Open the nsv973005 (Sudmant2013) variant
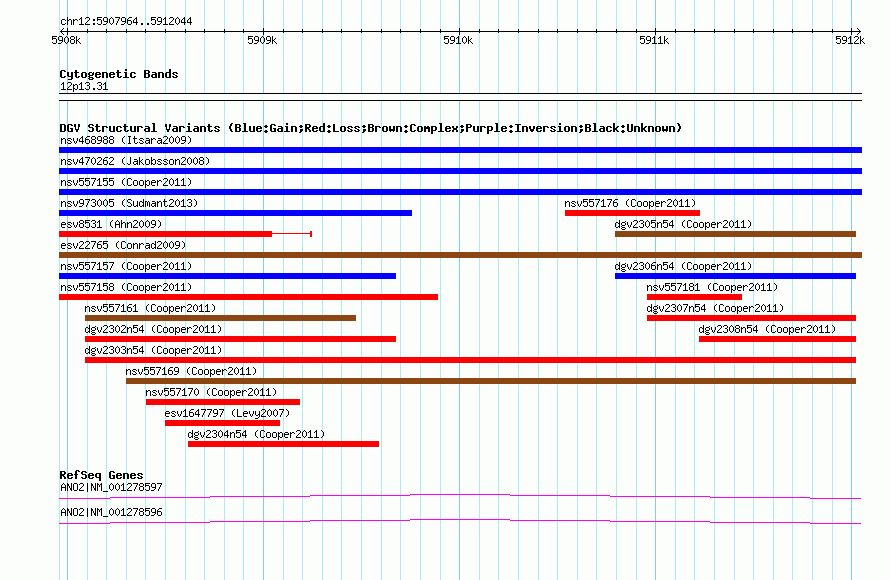 [236, 213]
